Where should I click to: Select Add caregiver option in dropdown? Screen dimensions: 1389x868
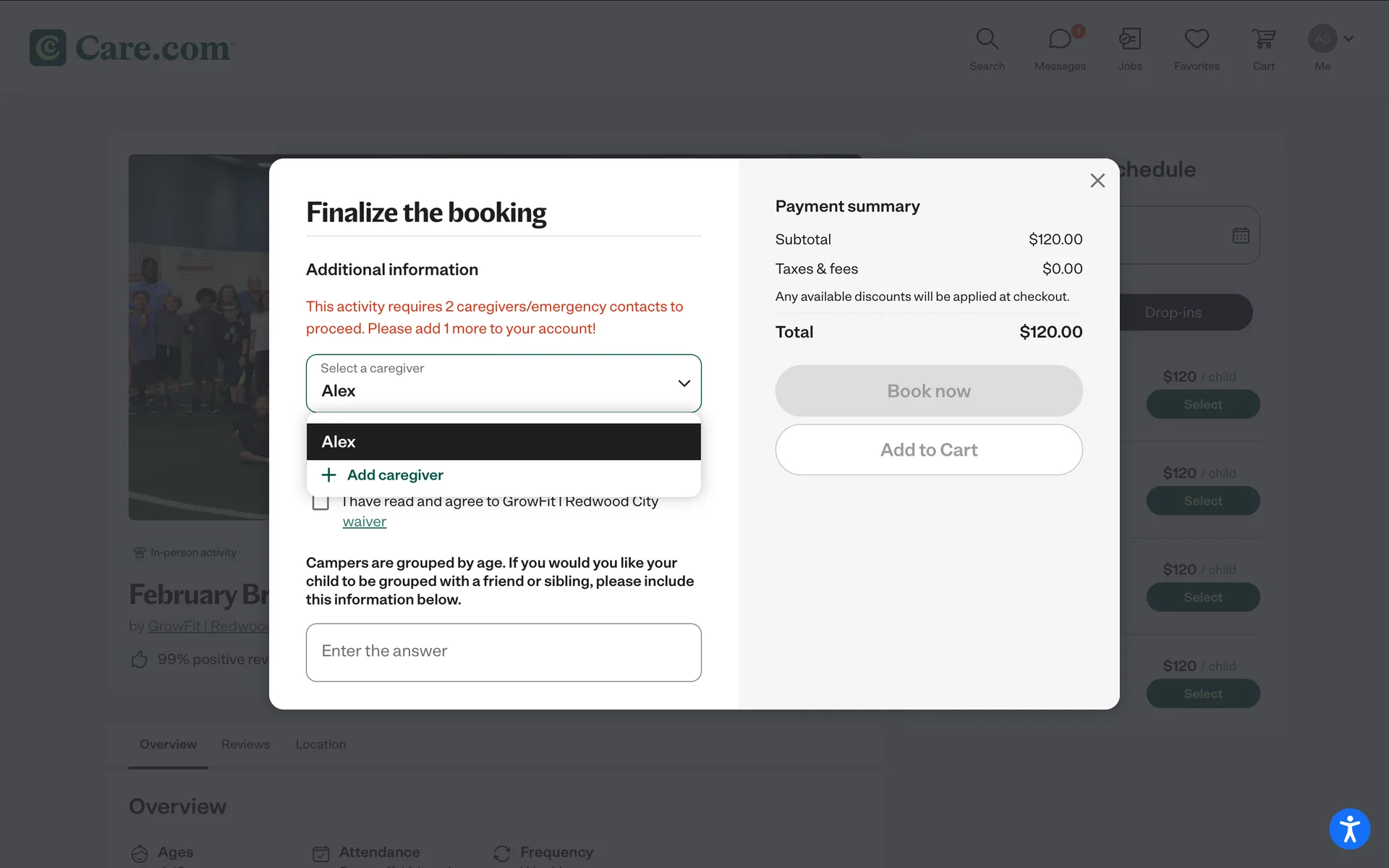(395, 475)
